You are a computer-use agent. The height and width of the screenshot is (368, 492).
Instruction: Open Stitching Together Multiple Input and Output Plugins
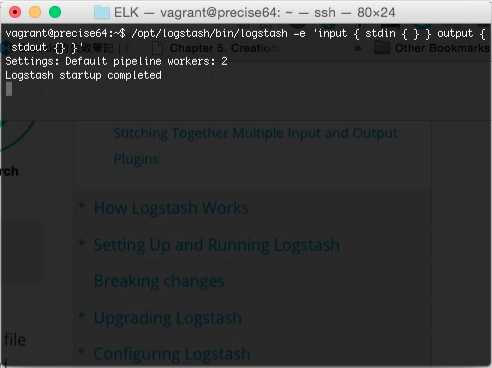click(256, 146)
